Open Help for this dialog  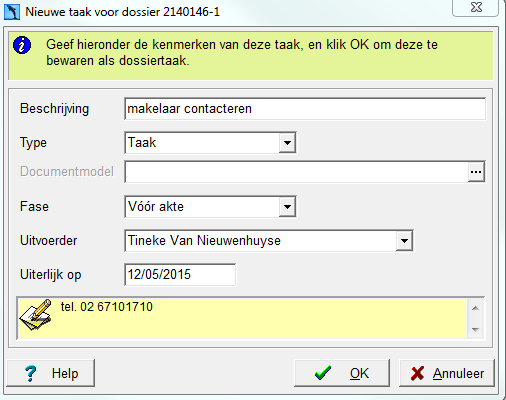coord(50,373)
